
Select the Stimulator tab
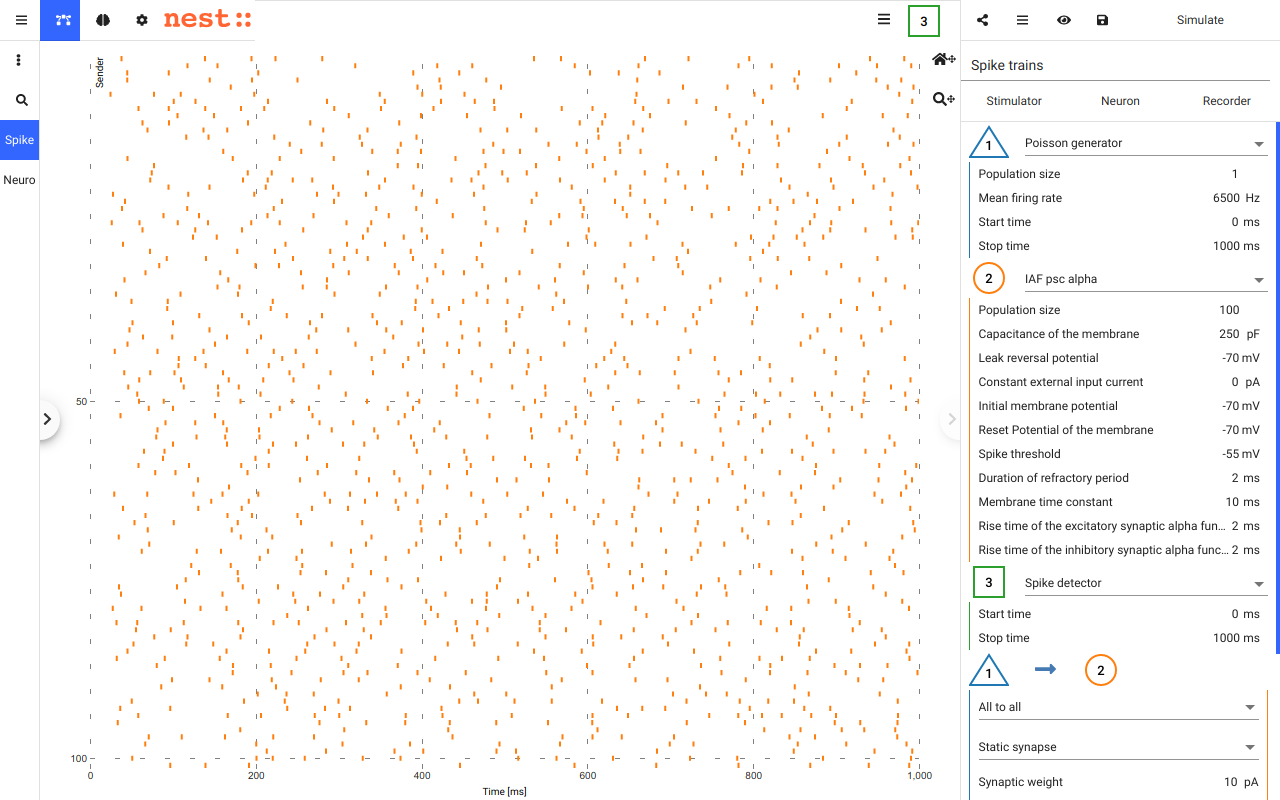point(1014,101)
